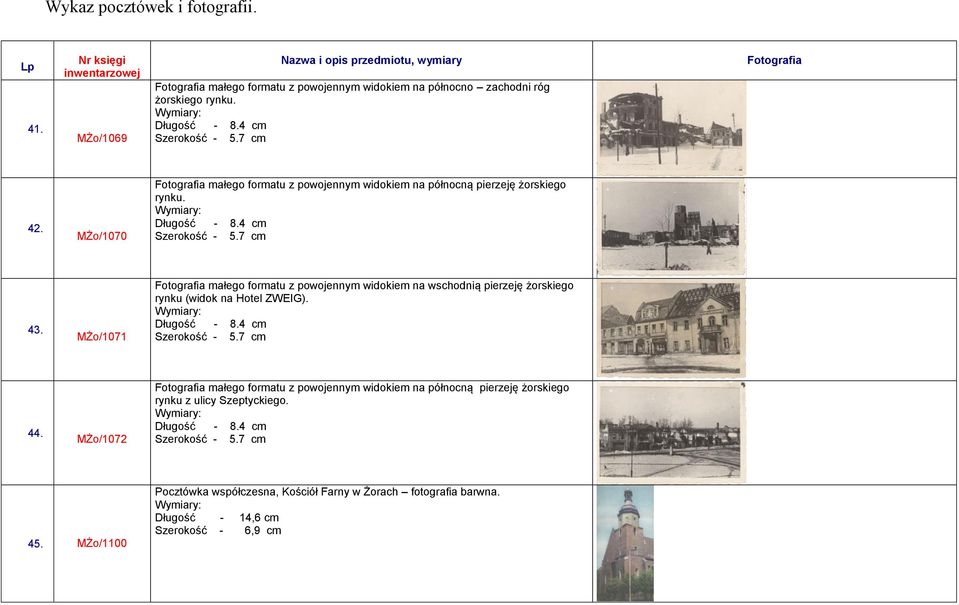
Task: Click 'Wymiary:' label in row 43
Action: (178, 311)
